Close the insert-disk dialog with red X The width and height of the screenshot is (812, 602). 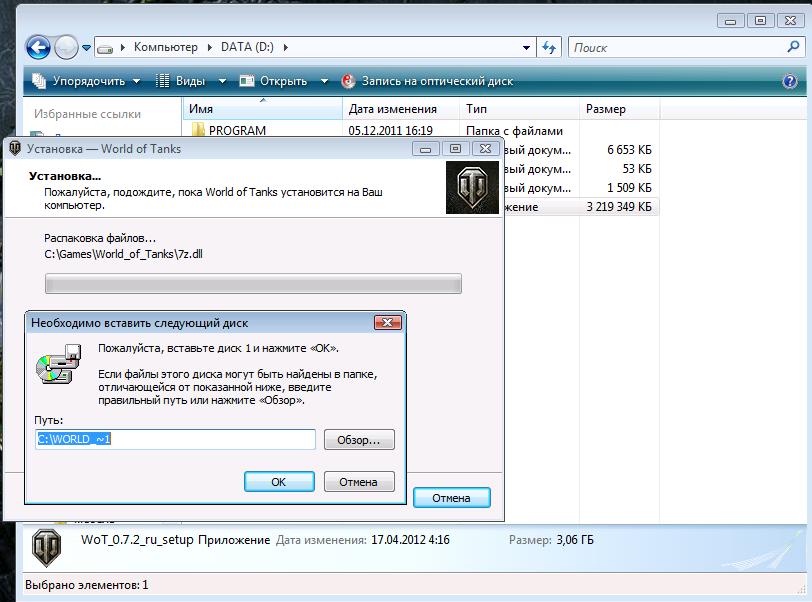click(387, 323)
